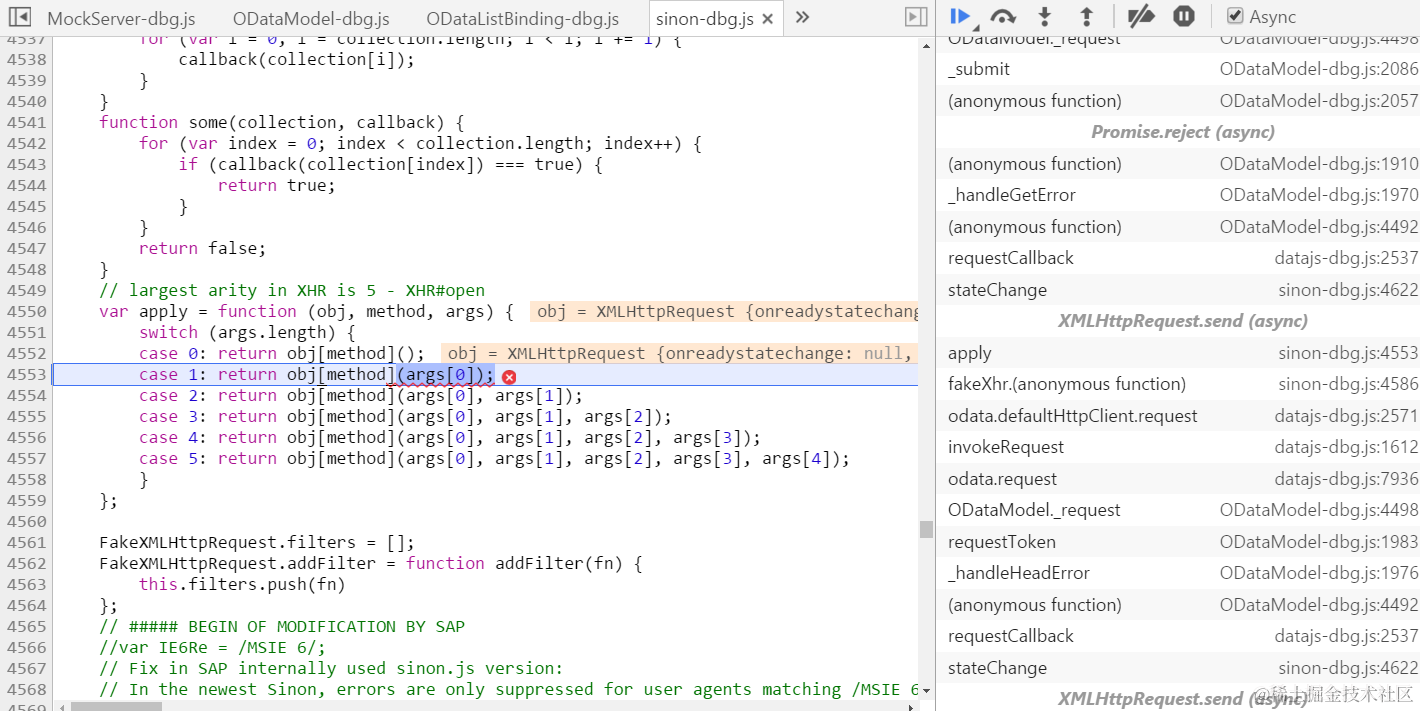Toggle pause on exceptions
The image size is (1420, 711).
pos(1184,16)
